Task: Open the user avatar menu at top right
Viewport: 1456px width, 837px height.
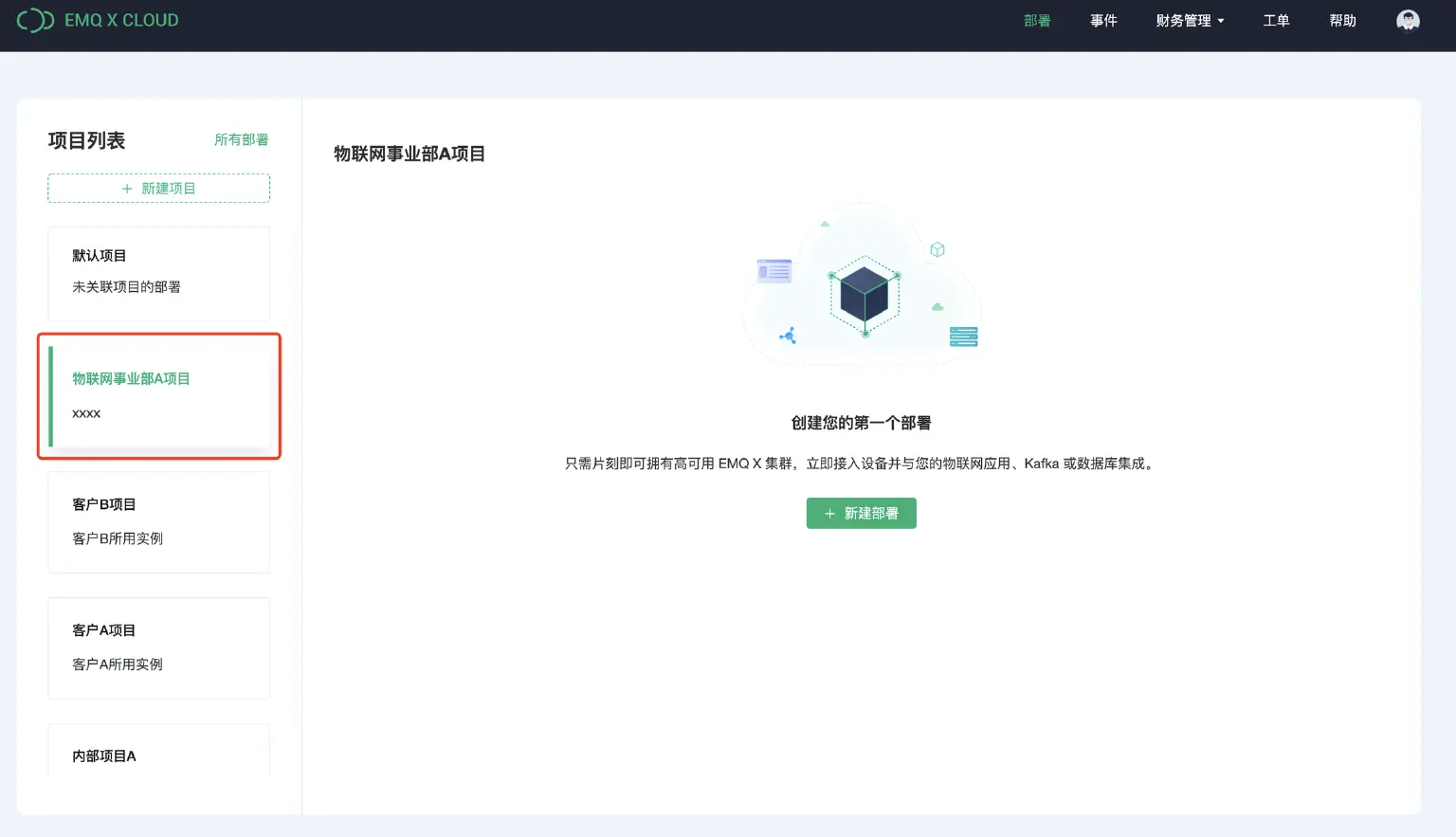Action: pos(1408,19)
